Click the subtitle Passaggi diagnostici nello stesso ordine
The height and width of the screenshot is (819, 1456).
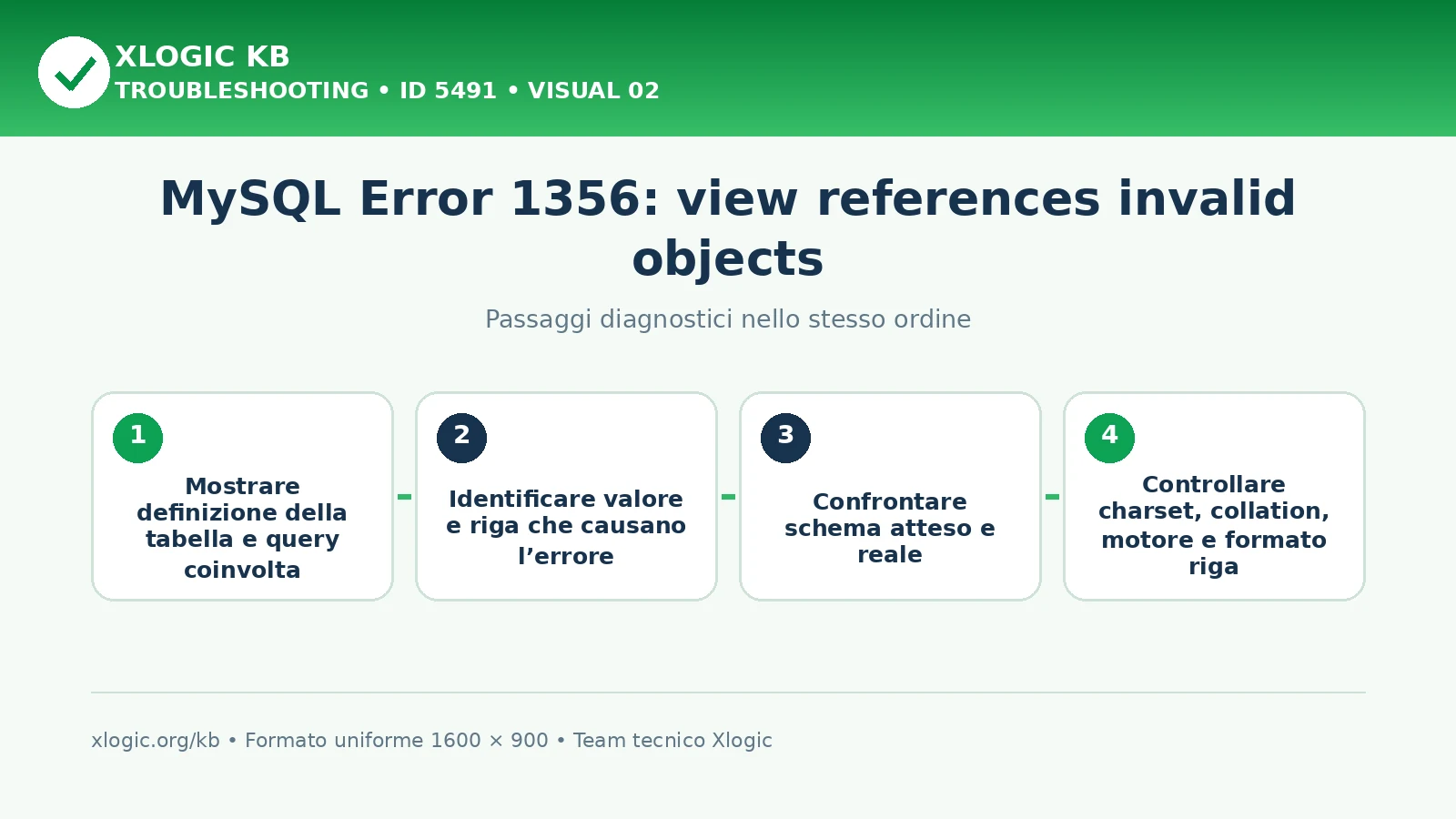coord(728,319)
